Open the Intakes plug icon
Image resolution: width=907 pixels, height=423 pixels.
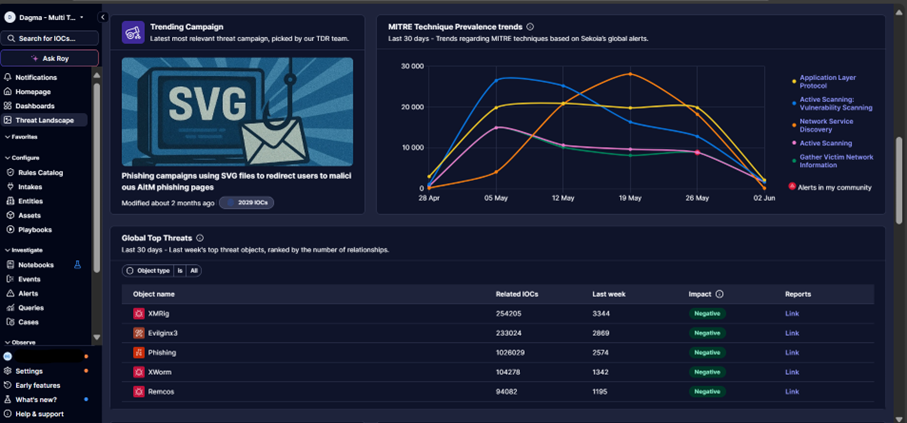[10, 187]
